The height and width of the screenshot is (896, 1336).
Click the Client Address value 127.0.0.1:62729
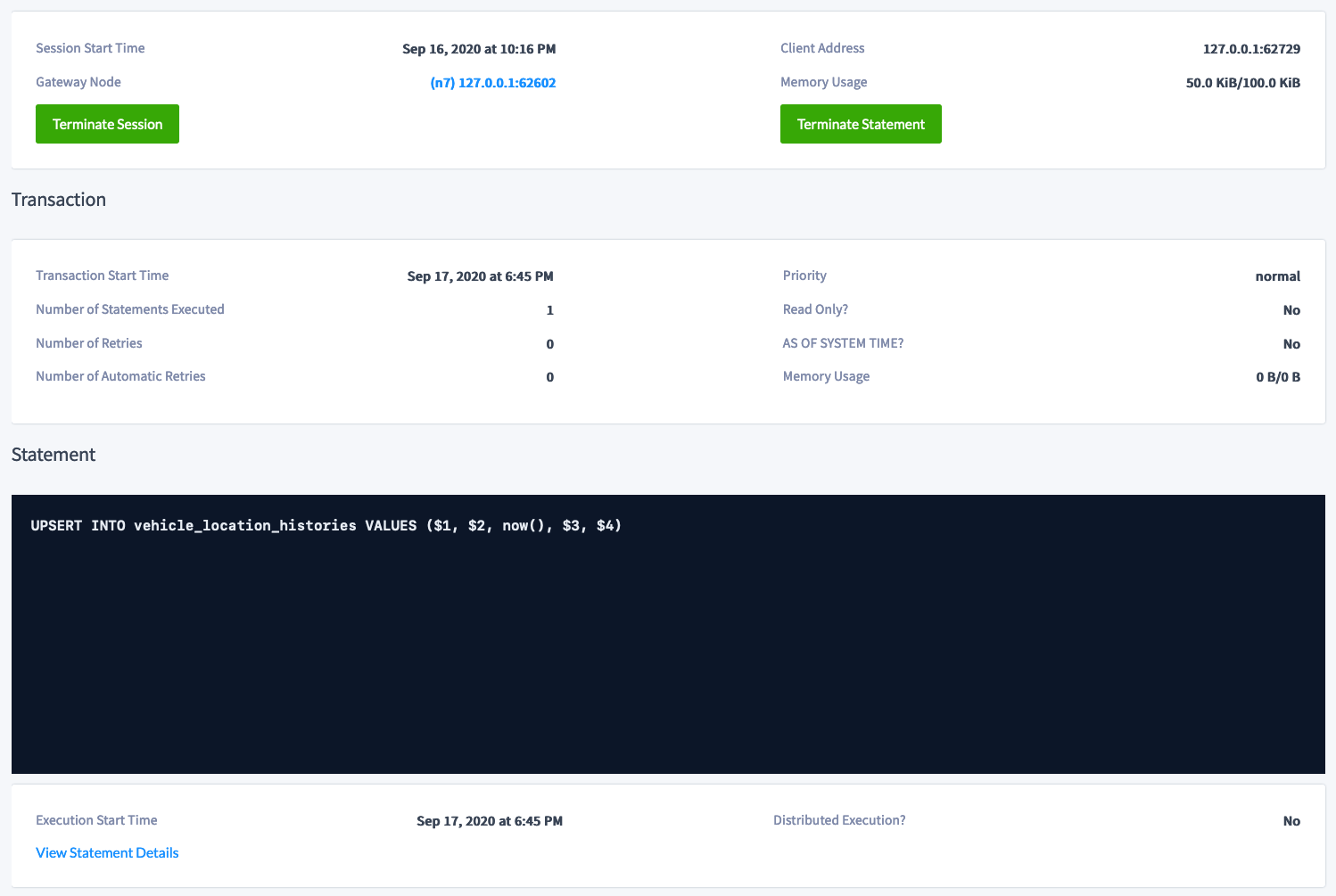coord(1250,49)
